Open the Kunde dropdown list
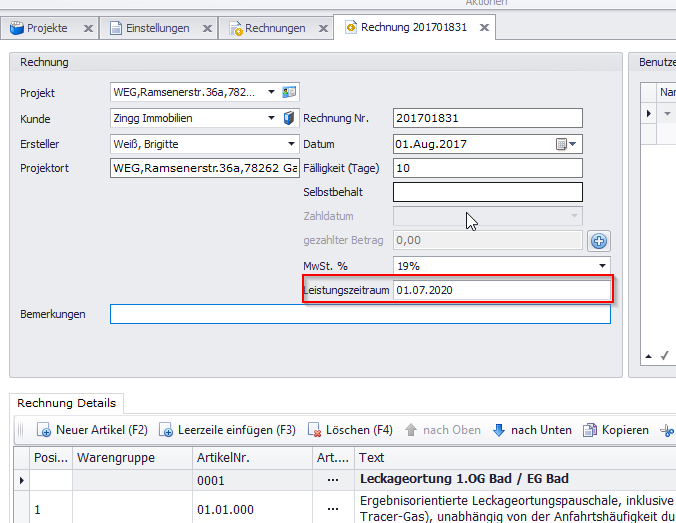This screenshot has height=523, width=676. 272,118
